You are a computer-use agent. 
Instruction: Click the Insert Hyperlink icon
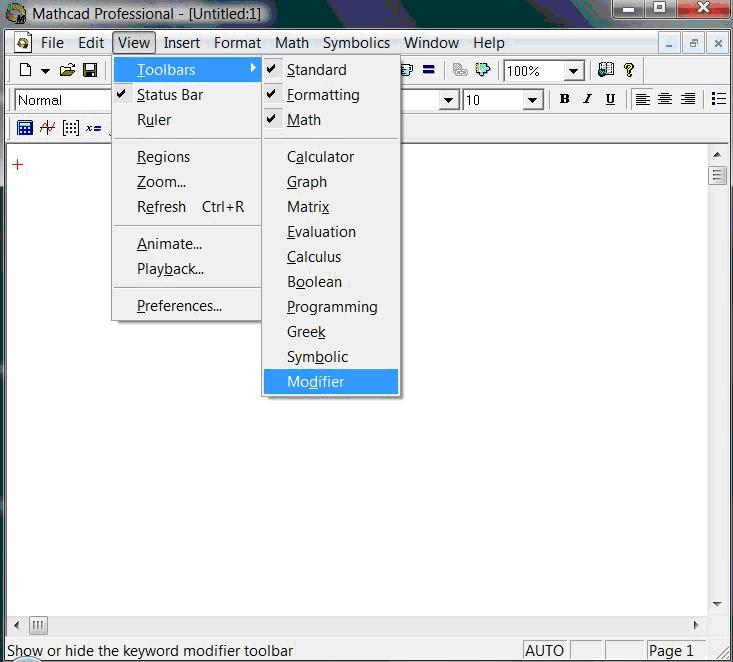460,71
